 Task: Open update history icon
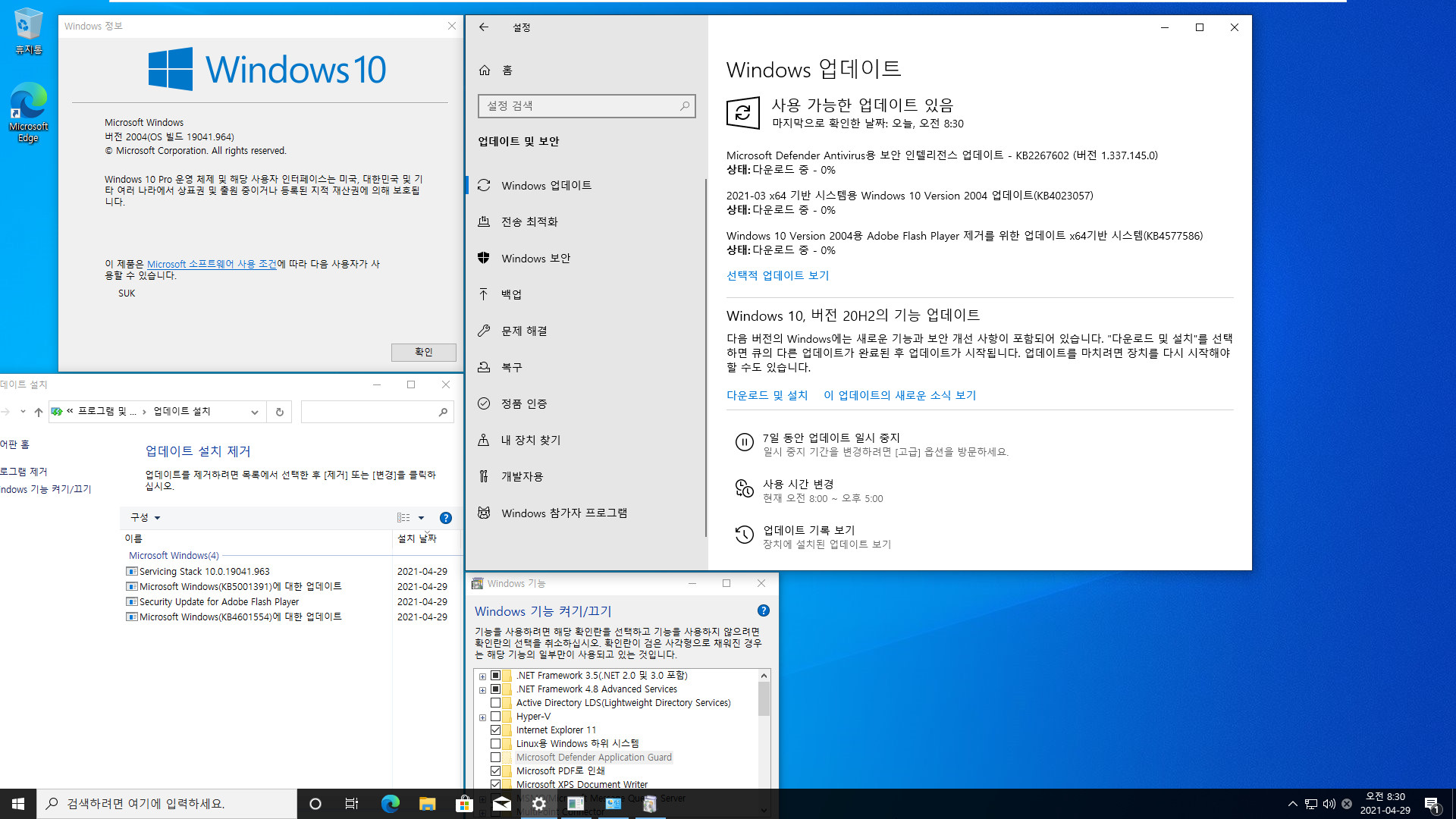745,535
